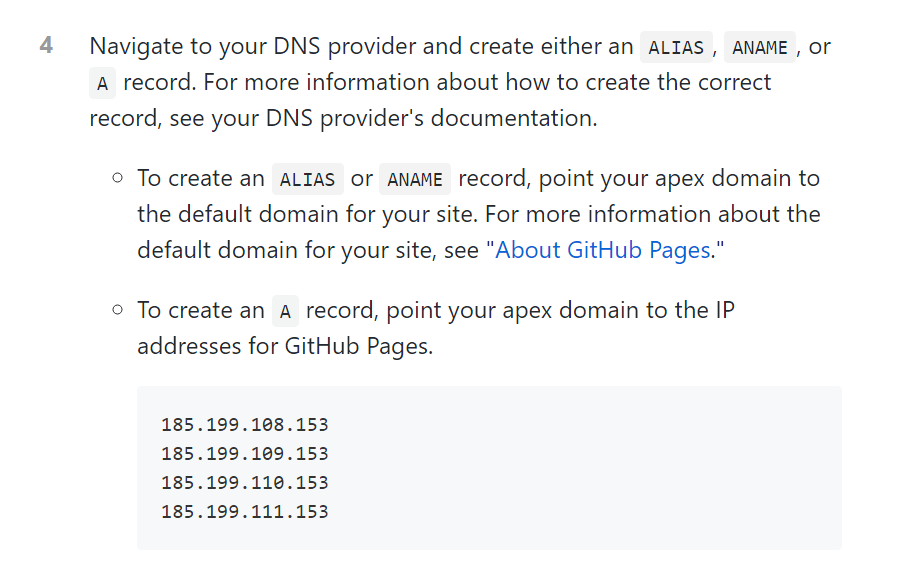Click the A code tag before "record. For more"
This screenshot has height=587, width=901.
102,84
